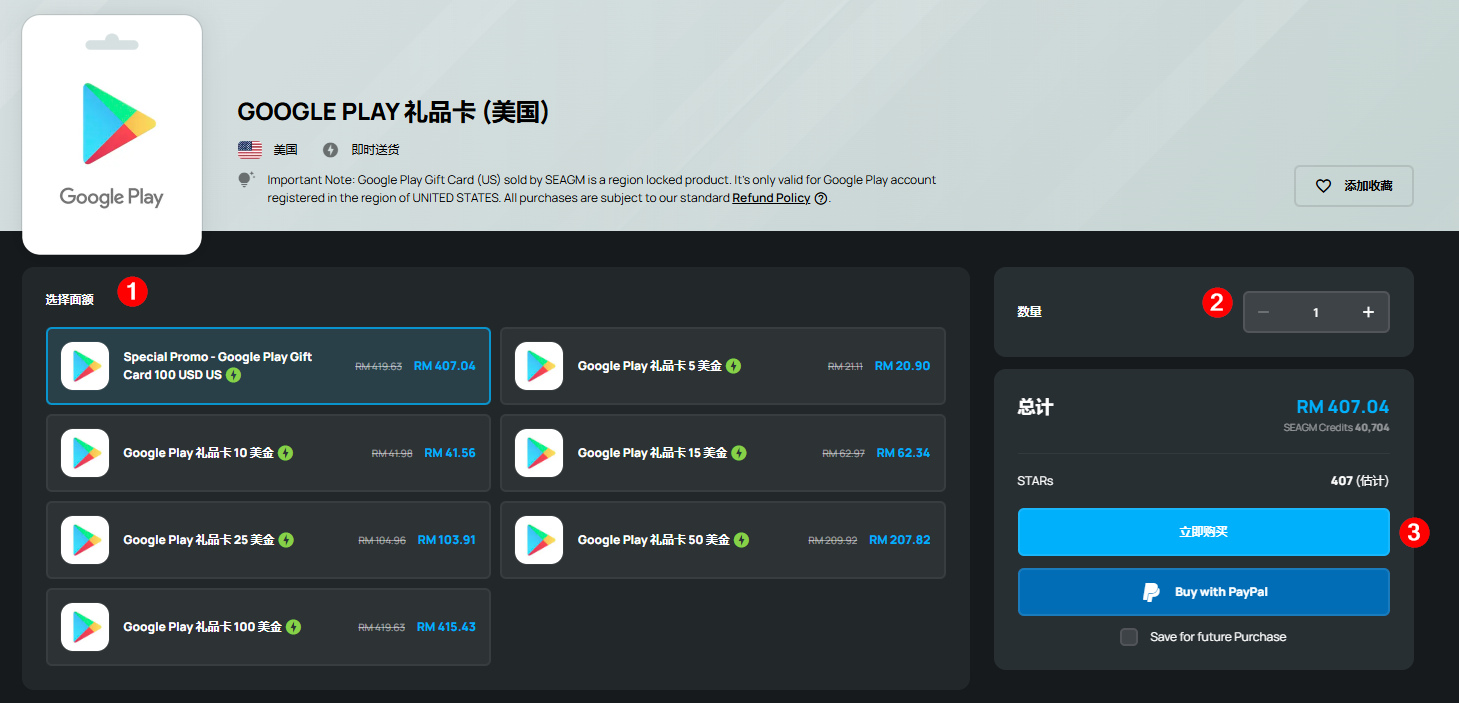Select Google Play 礼品卡 15 美金 option

[x=722, y=453]
